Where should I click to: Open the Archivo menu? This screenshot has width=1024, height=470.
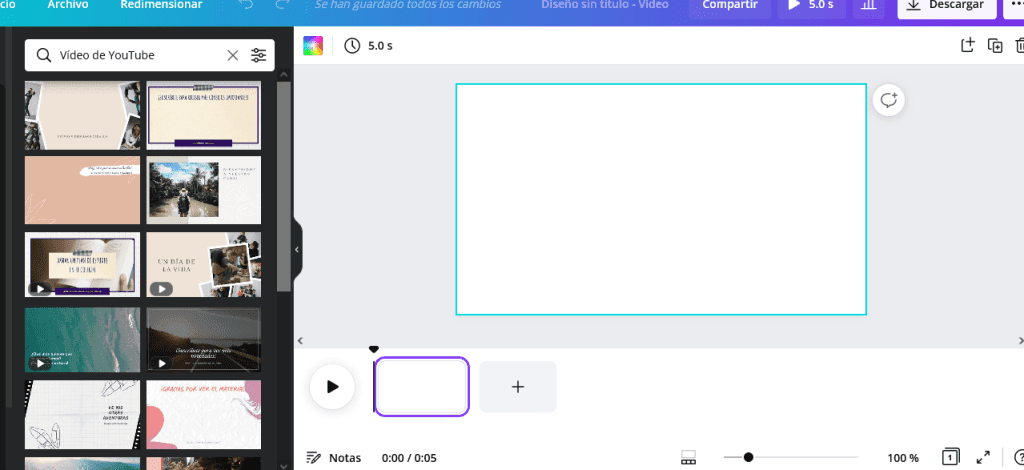[68, 5]
